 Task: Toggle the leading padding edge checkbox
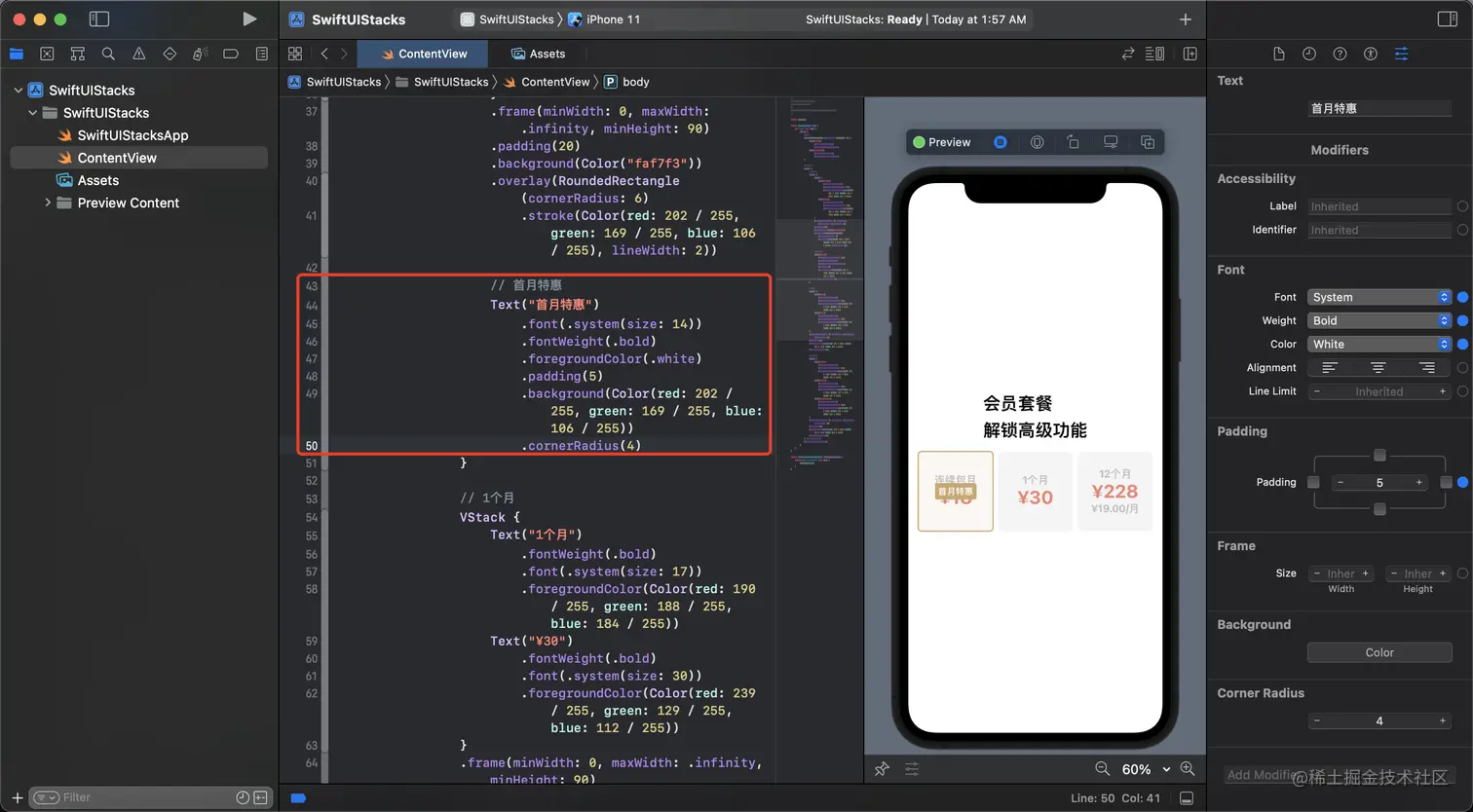[x=1313, y=483]
